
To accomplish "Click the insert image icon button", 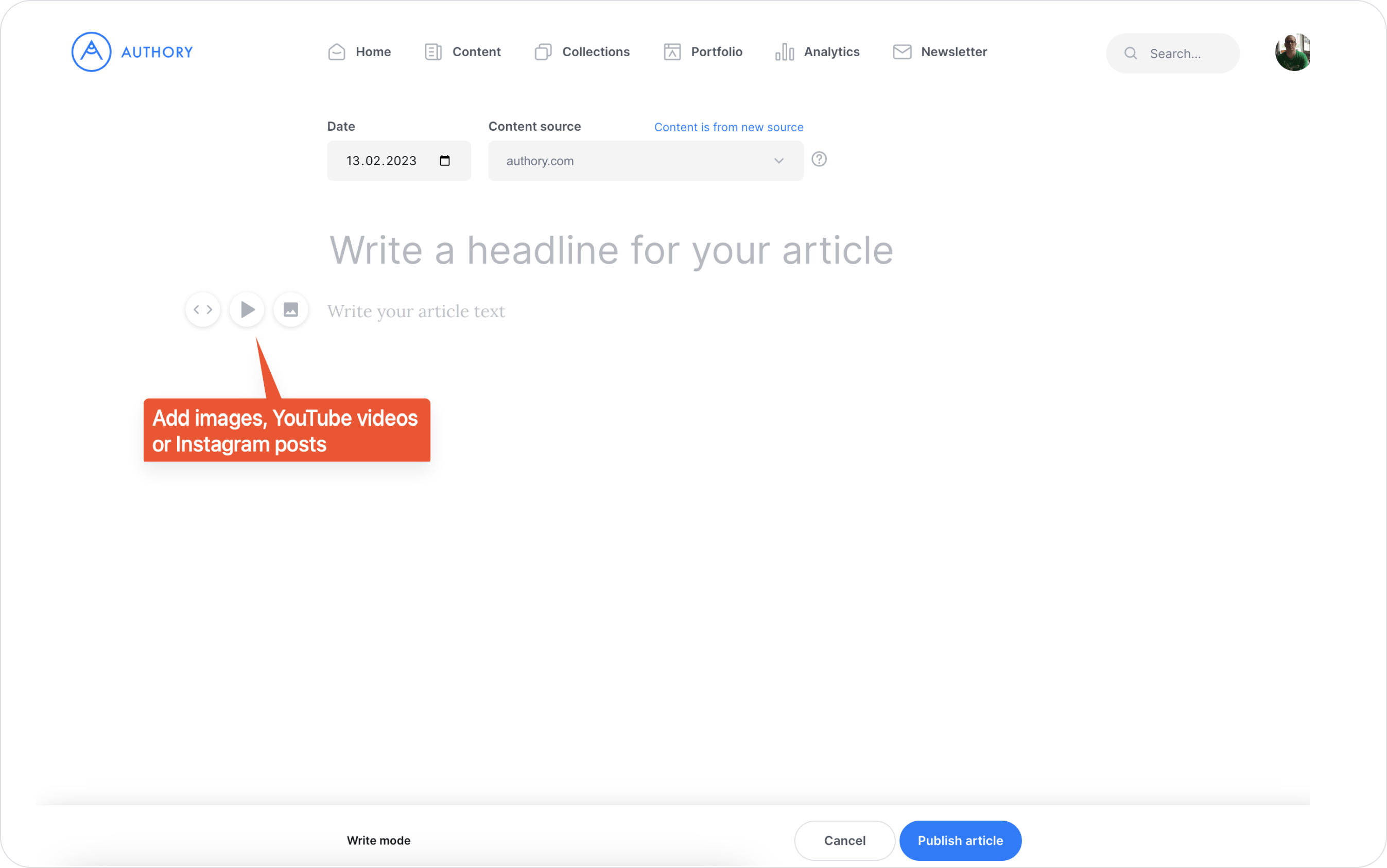I will click(291, 310).
